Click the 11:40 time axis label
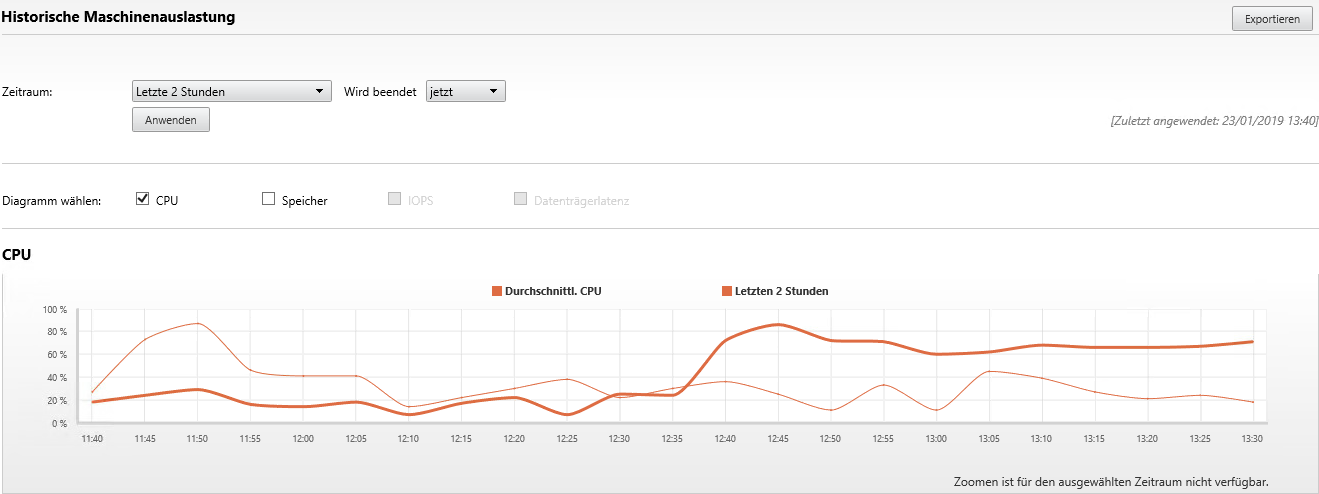The height and width of the screenshot is (494, 1319). click(92, 438)
